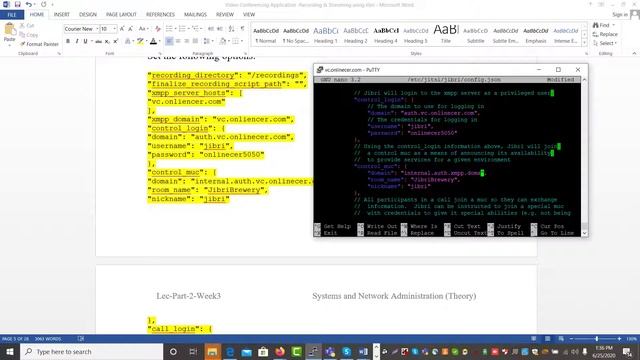This screenshot has width=640, height=360.
Task: Open Firefox from the taskbar
Action: [280, 351]
